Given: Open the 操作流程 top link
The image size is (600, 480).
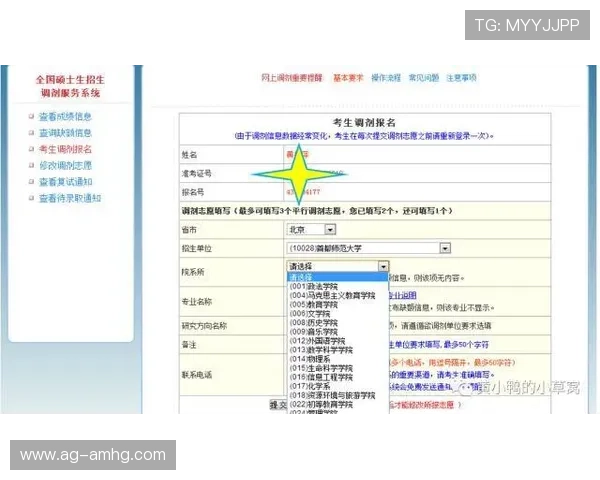Looking at the screenshot, I should pyautogui.click(x=386, y=78).
